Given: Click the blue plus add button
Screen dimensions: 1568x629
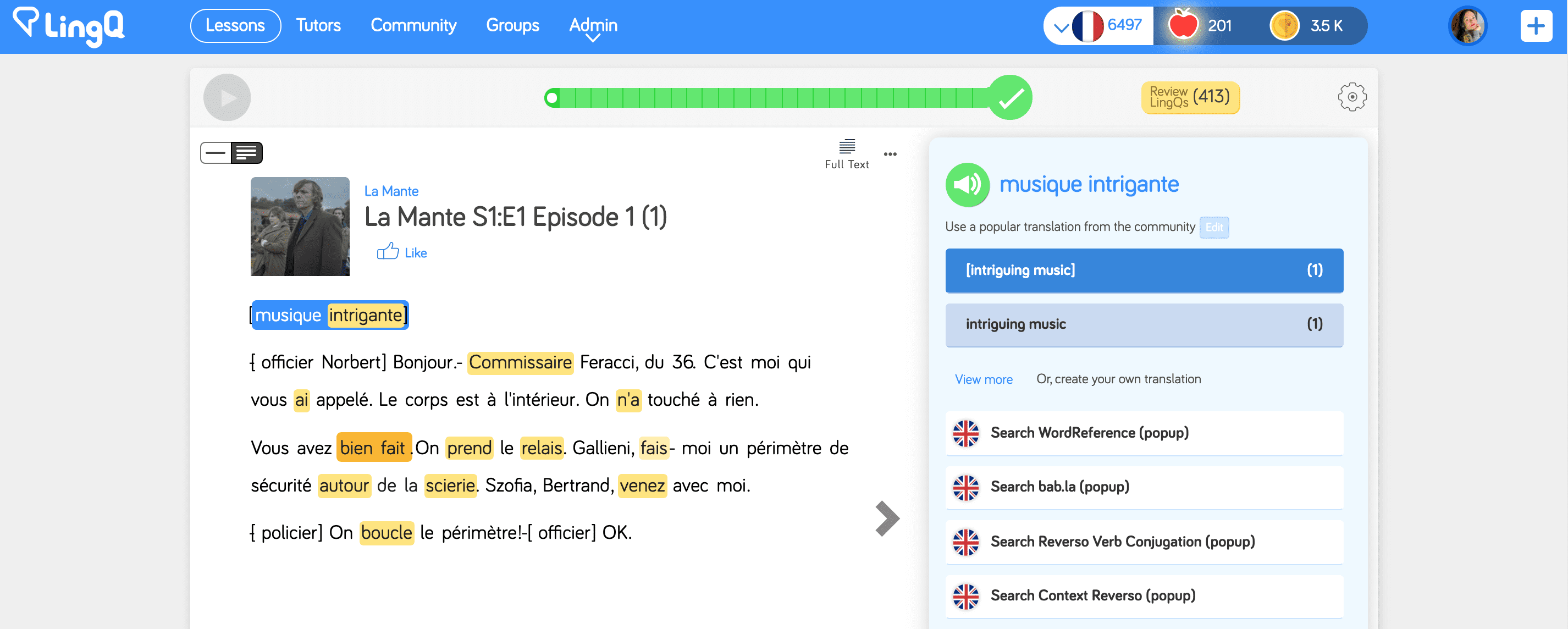Looking at the screenshot, I should (x=1535, y=26).
